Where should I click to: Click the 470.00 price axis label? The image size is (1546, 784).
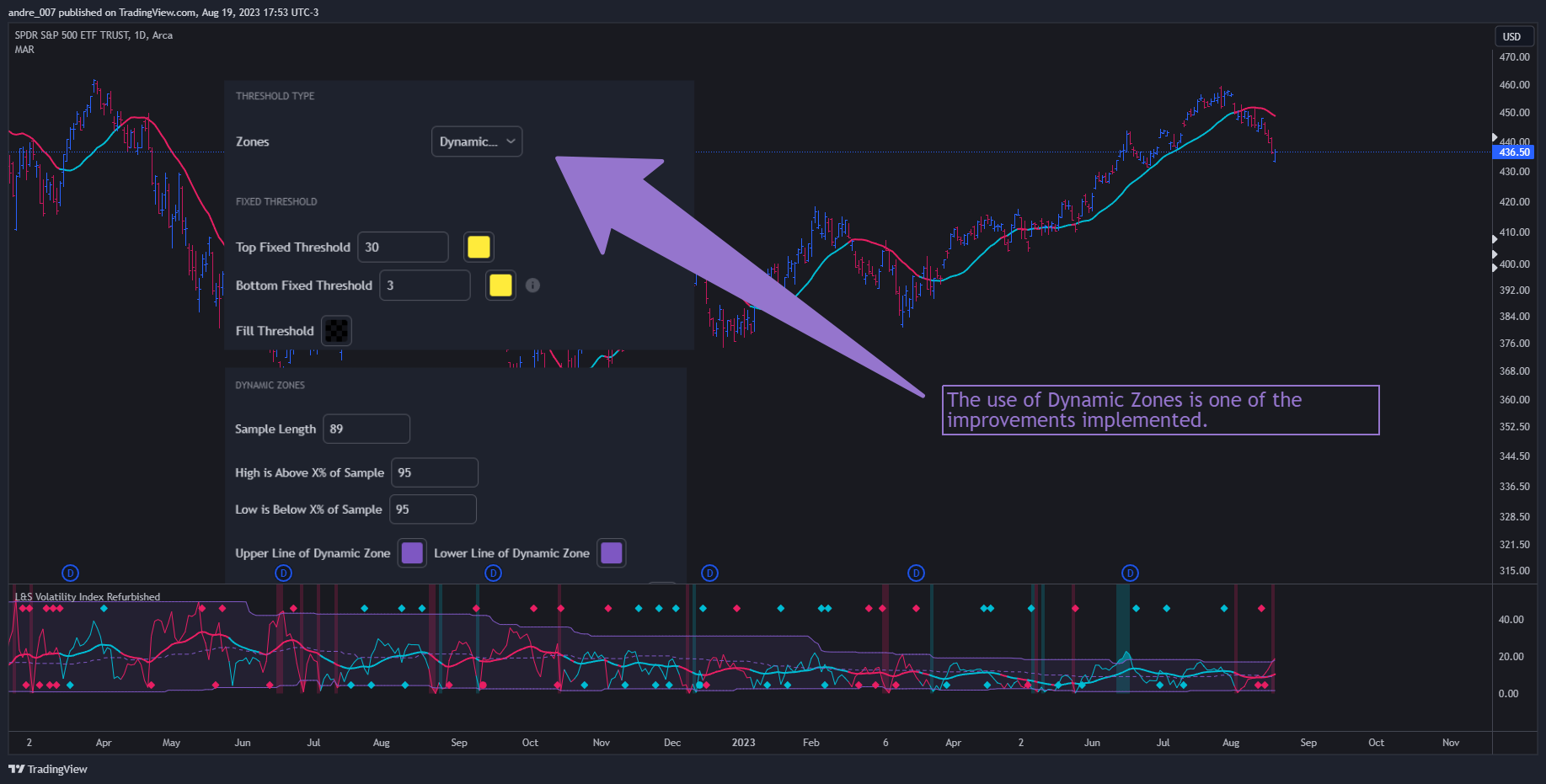click(1514, 57)
